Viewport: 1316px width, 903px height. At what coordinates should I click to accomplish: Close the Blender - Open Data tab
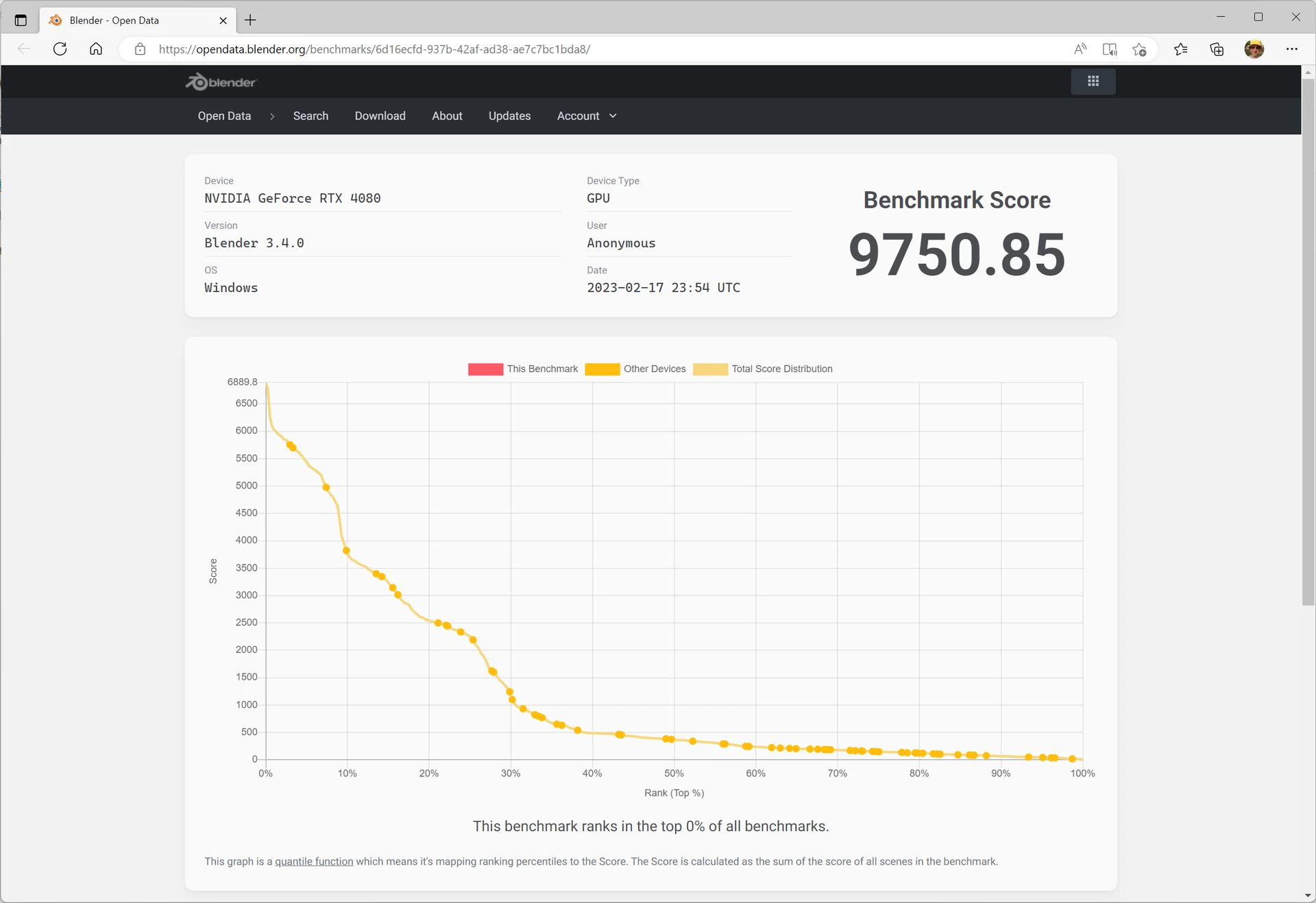click(x=223, y=21)
